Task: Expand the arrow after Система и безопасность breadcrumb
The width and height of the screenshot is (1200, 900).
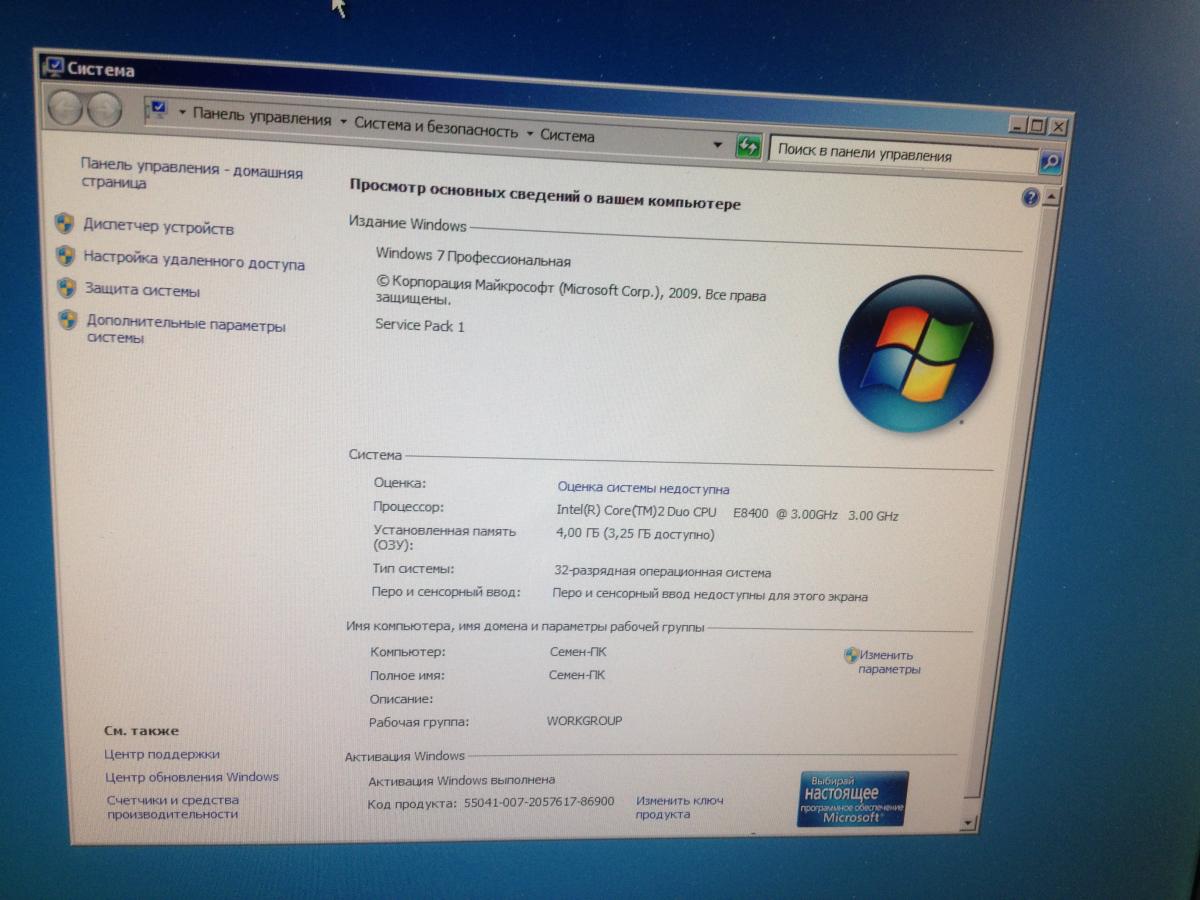Action: click(530, 133)
